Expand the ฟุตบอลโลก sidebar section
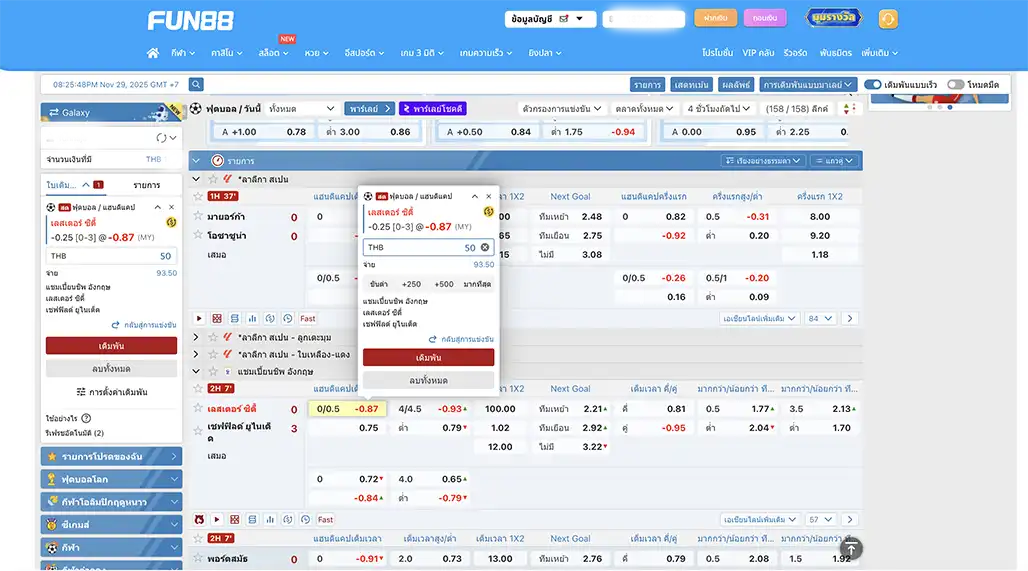Screen dimensions: 1028x571 [x=111, y=479]
